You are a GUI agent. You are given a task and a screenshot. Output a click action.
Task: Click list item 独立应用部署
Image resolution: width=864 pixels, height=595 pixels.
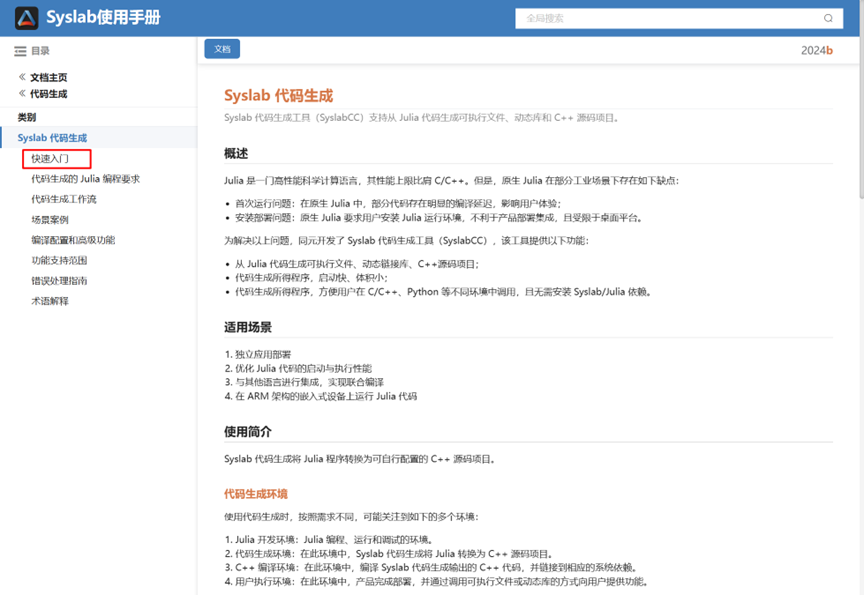[263, 355]
